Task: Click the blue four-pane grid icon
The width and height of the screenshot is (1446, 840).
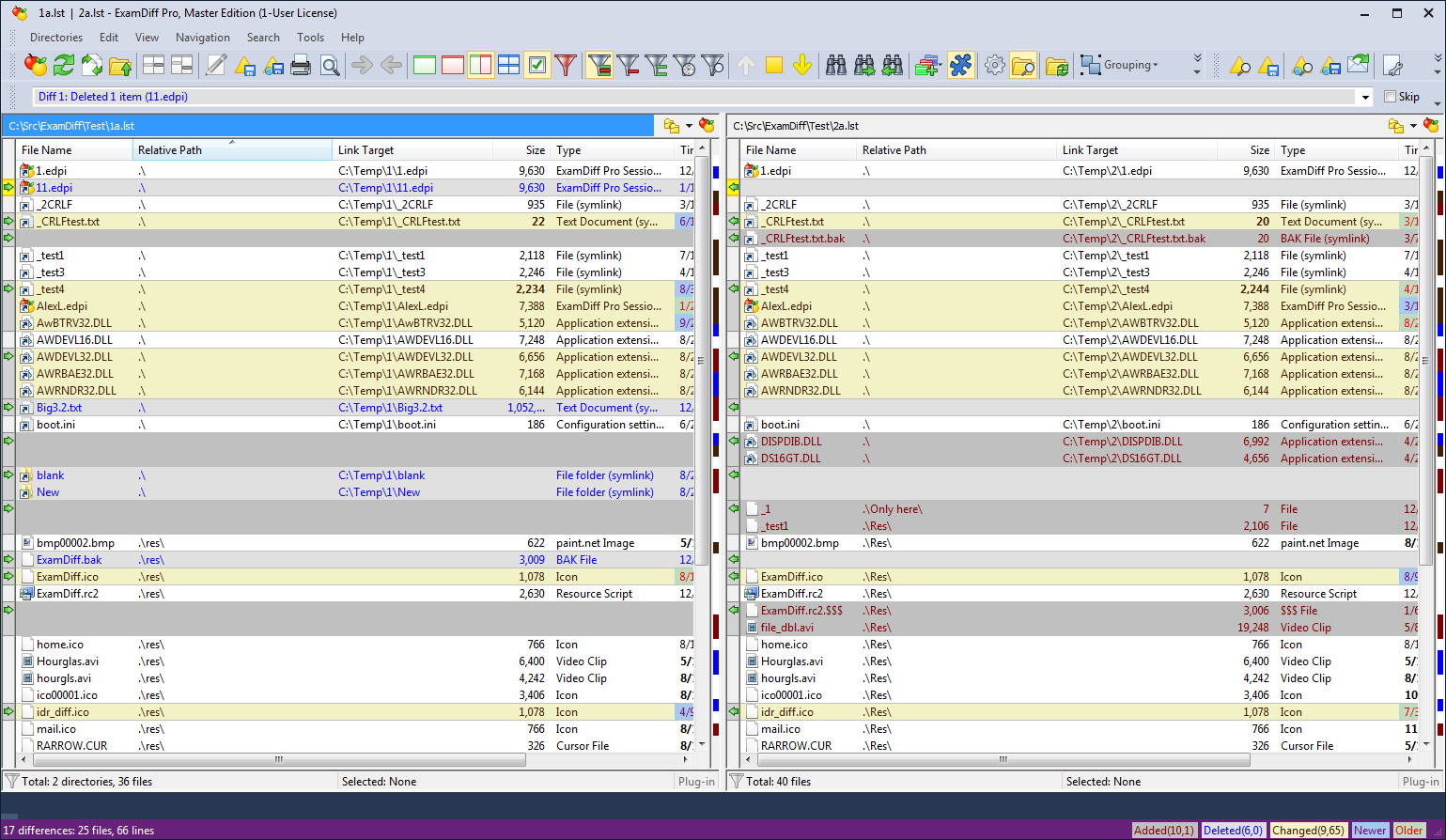Action: coord(509,65)
